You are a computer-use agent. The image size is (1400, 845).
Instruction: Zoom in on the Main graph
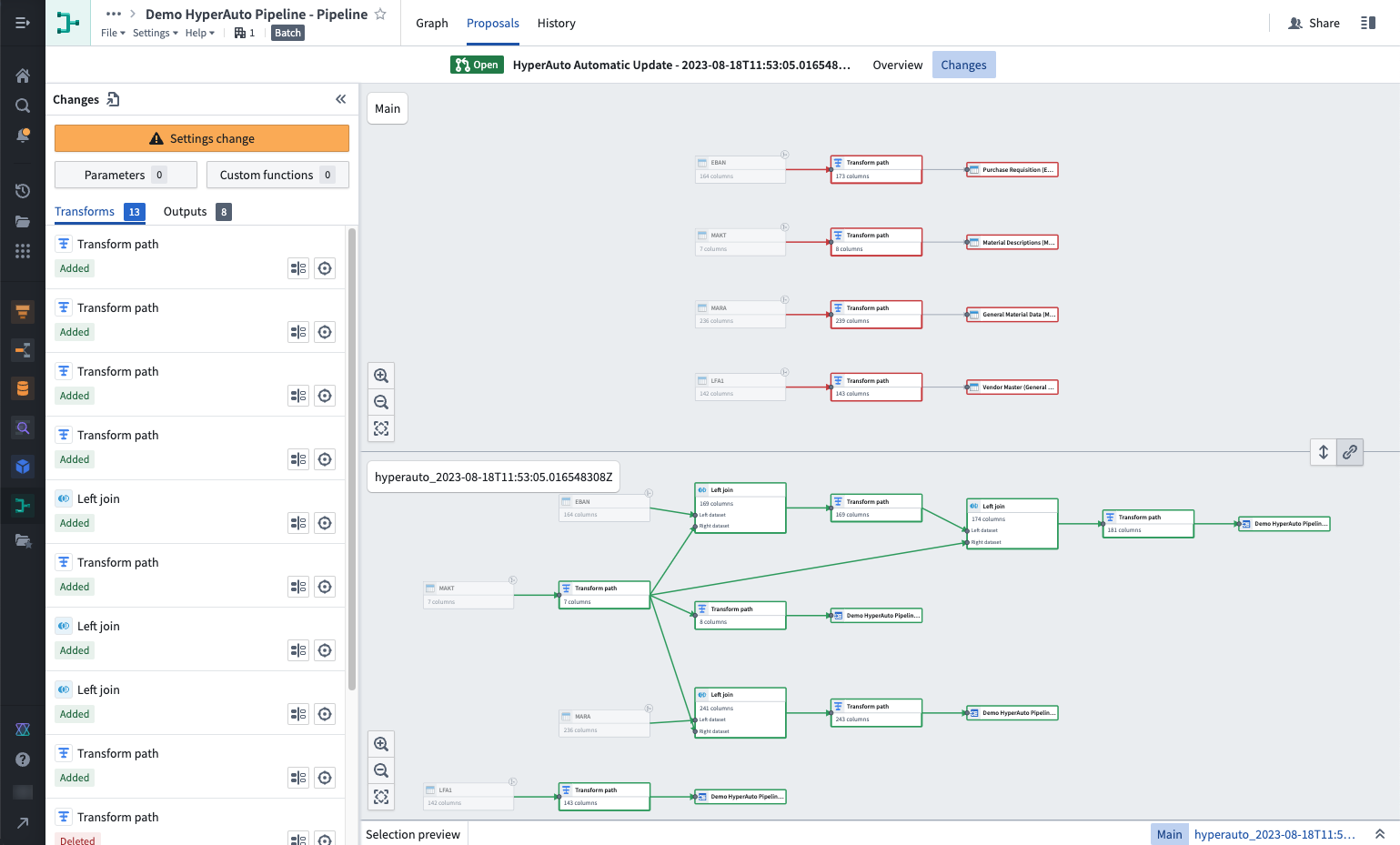click(381, 376)
